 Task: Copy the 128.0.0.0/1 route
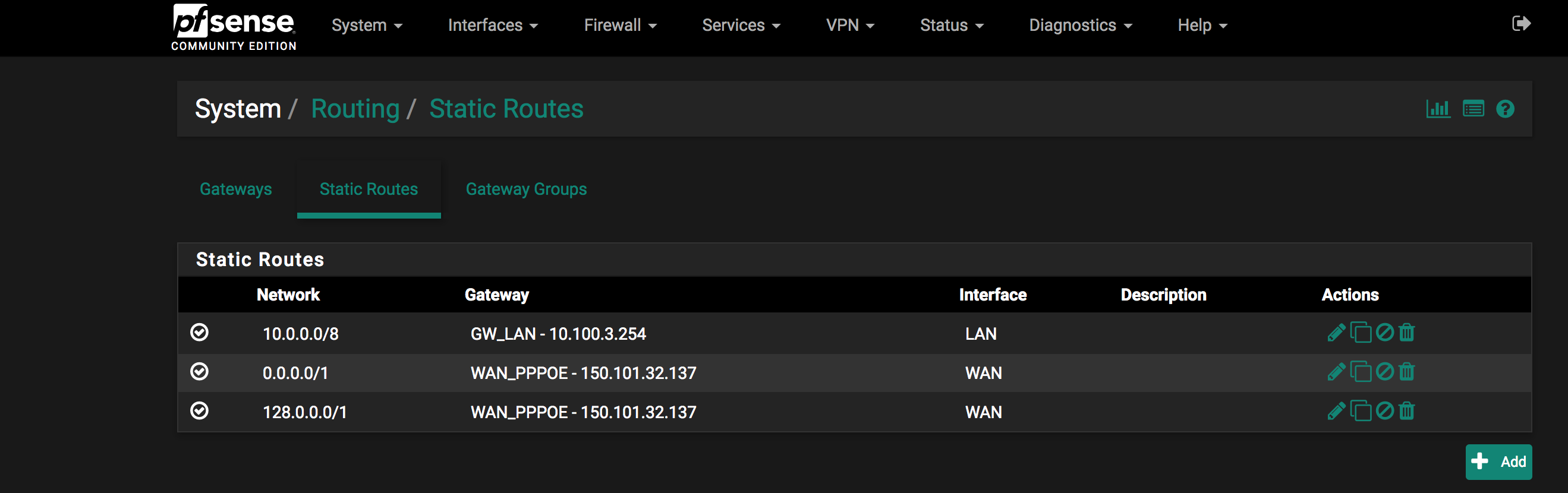pyautogui.click(x=1361, y=411)
